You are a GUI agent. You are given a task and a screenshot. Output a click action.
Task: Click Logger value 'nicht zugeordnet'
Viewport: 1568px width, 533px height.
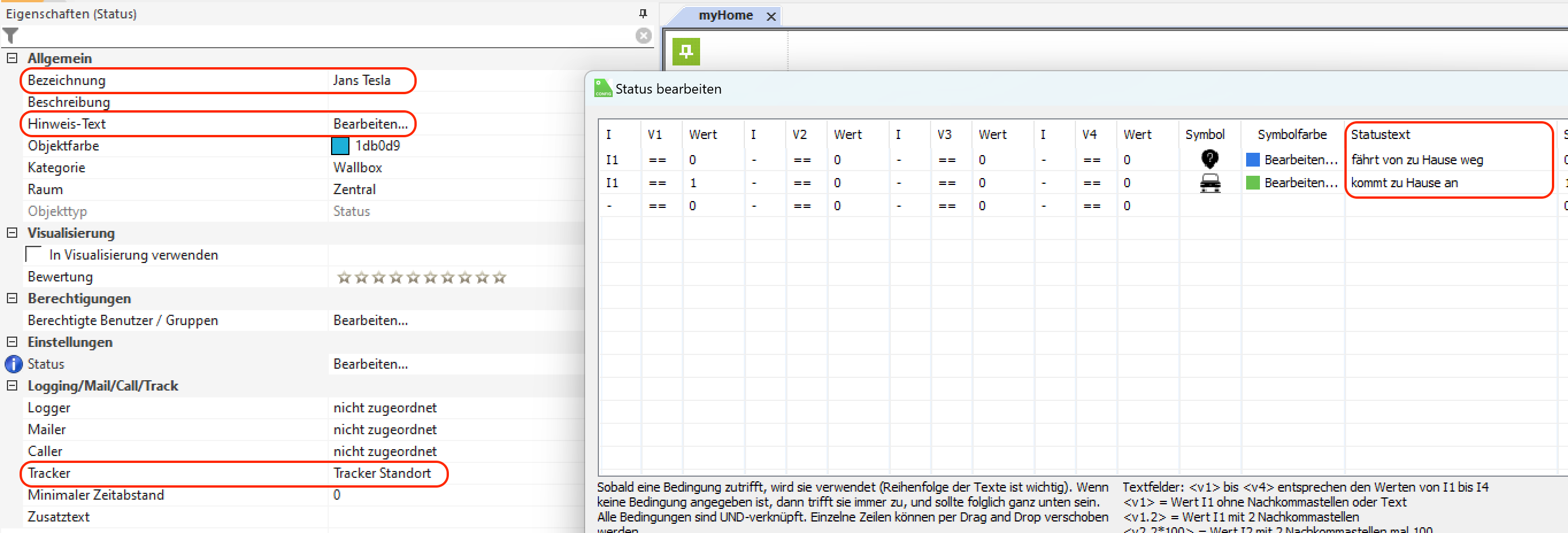385,408
